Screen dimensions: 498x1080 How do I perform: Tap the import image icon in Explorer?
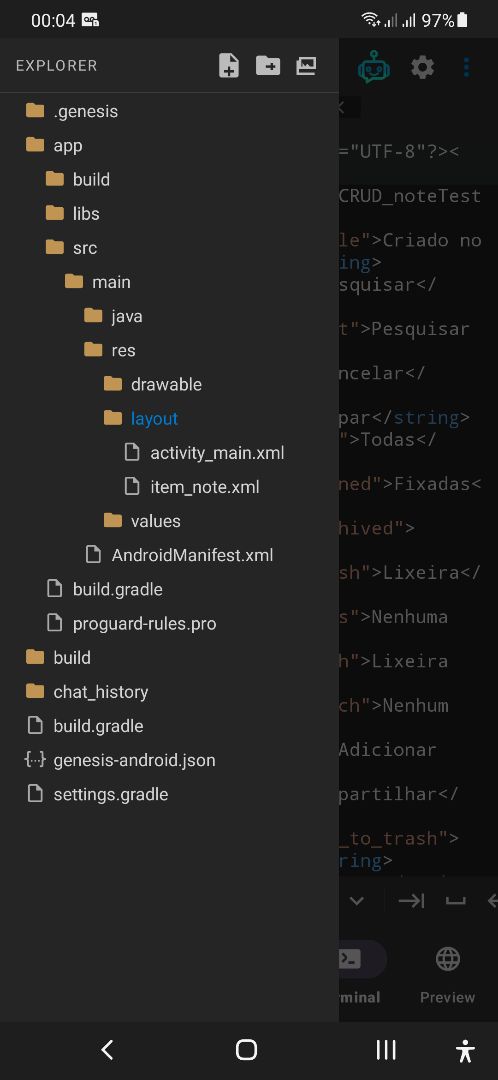pos(306,66)
